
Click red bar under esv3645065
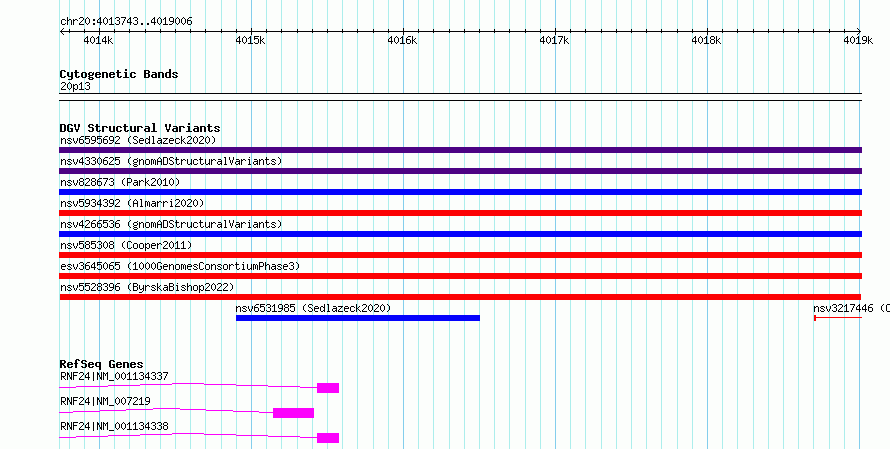point(460,276)
